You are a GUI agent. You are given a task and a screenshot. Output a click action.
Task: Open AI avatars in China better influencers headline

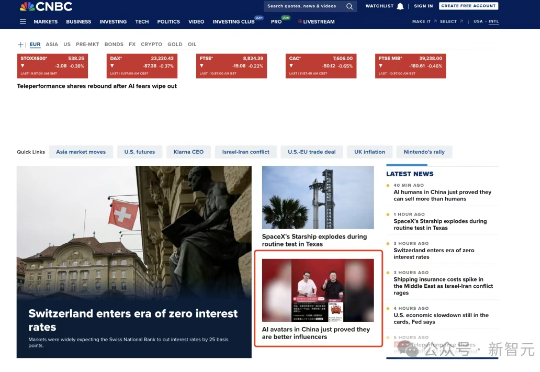tap(316, 333)
